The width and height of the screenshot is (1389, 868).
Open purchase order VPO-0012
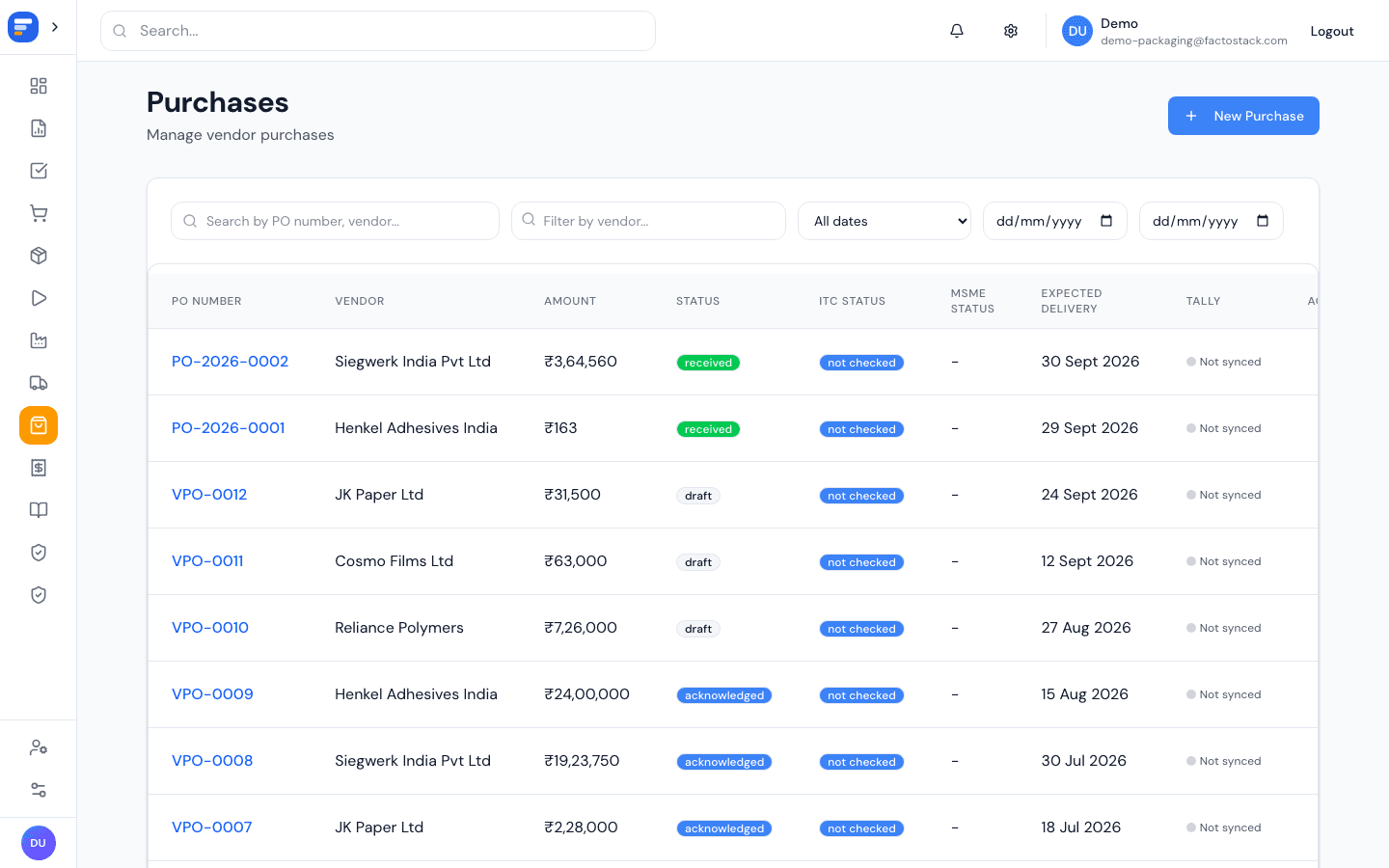[209, 495]
